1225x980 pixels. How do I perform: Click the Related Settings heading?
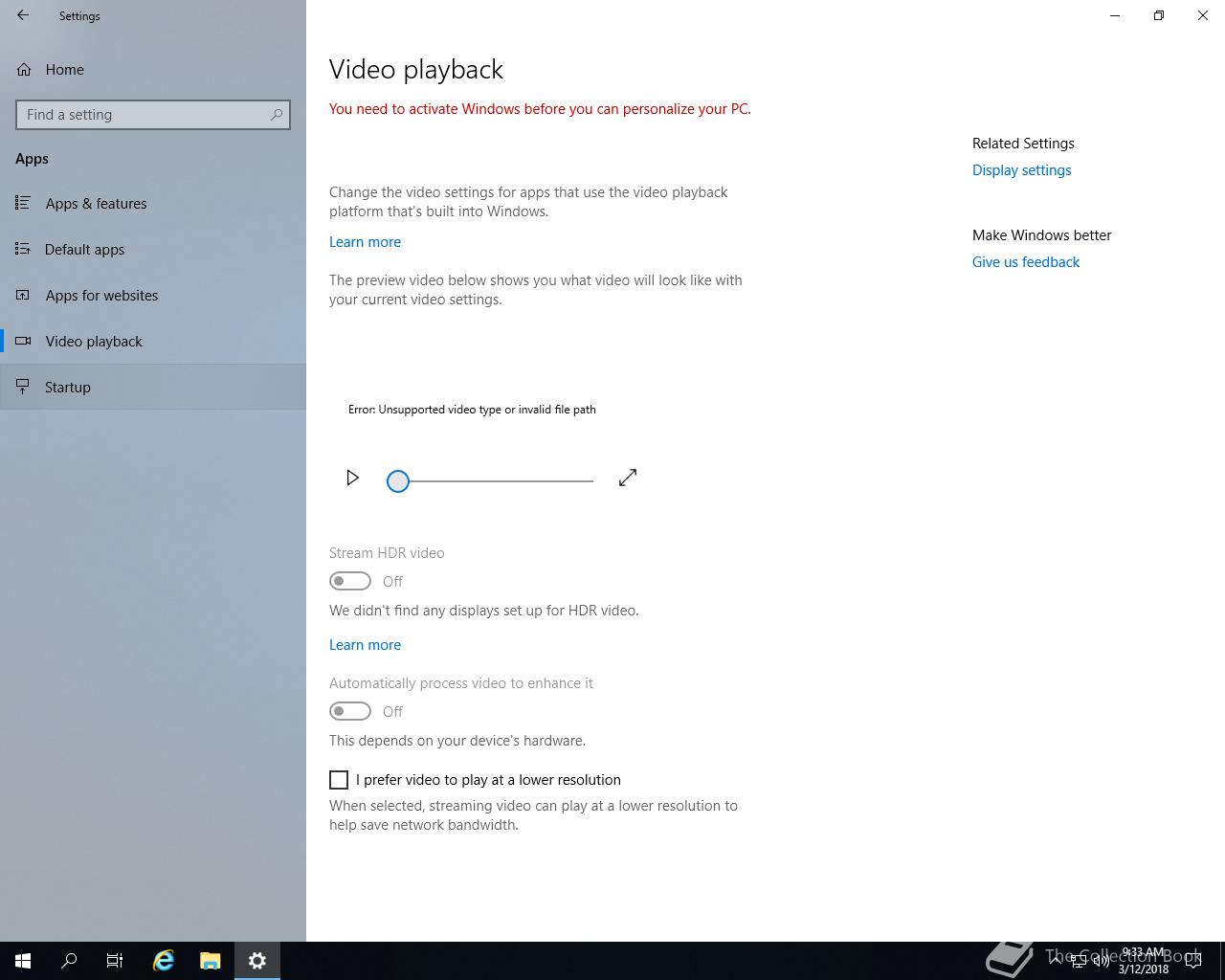pyautogui.click(x=1023, y=144)
